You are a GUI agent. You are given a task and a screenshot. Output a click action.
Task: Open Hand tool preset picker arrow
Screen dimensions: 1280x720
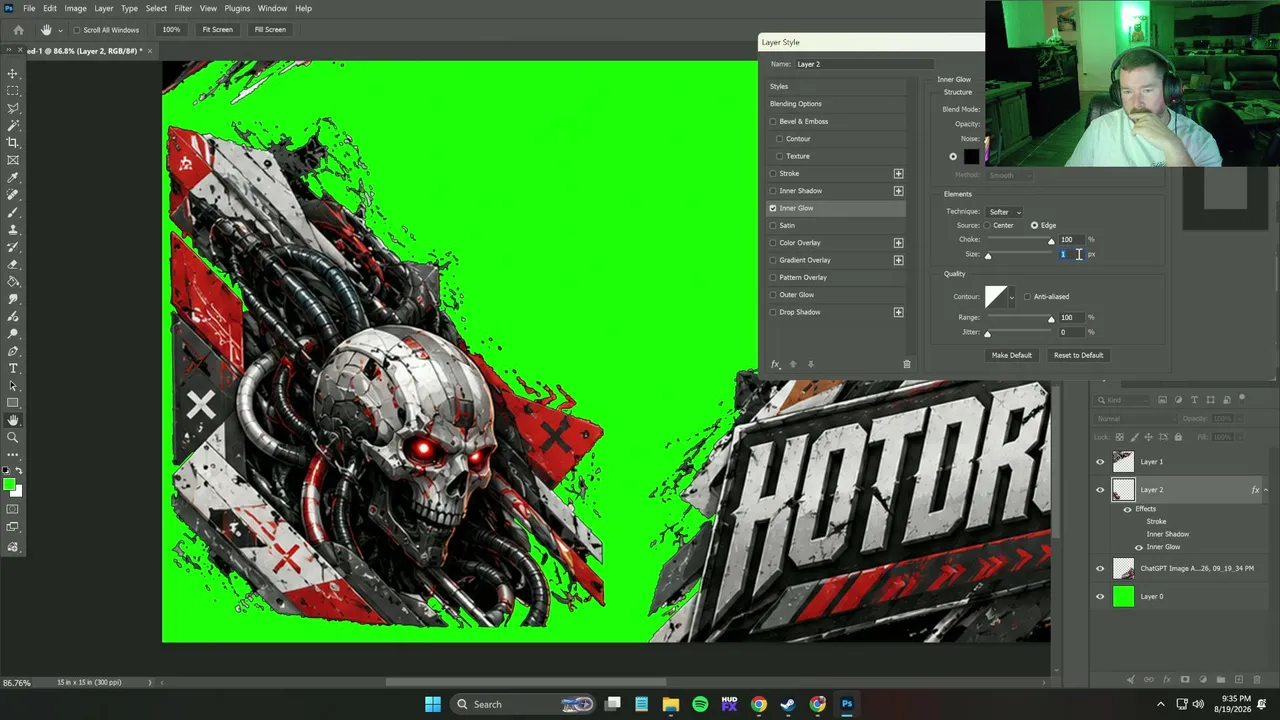(60, 30)
